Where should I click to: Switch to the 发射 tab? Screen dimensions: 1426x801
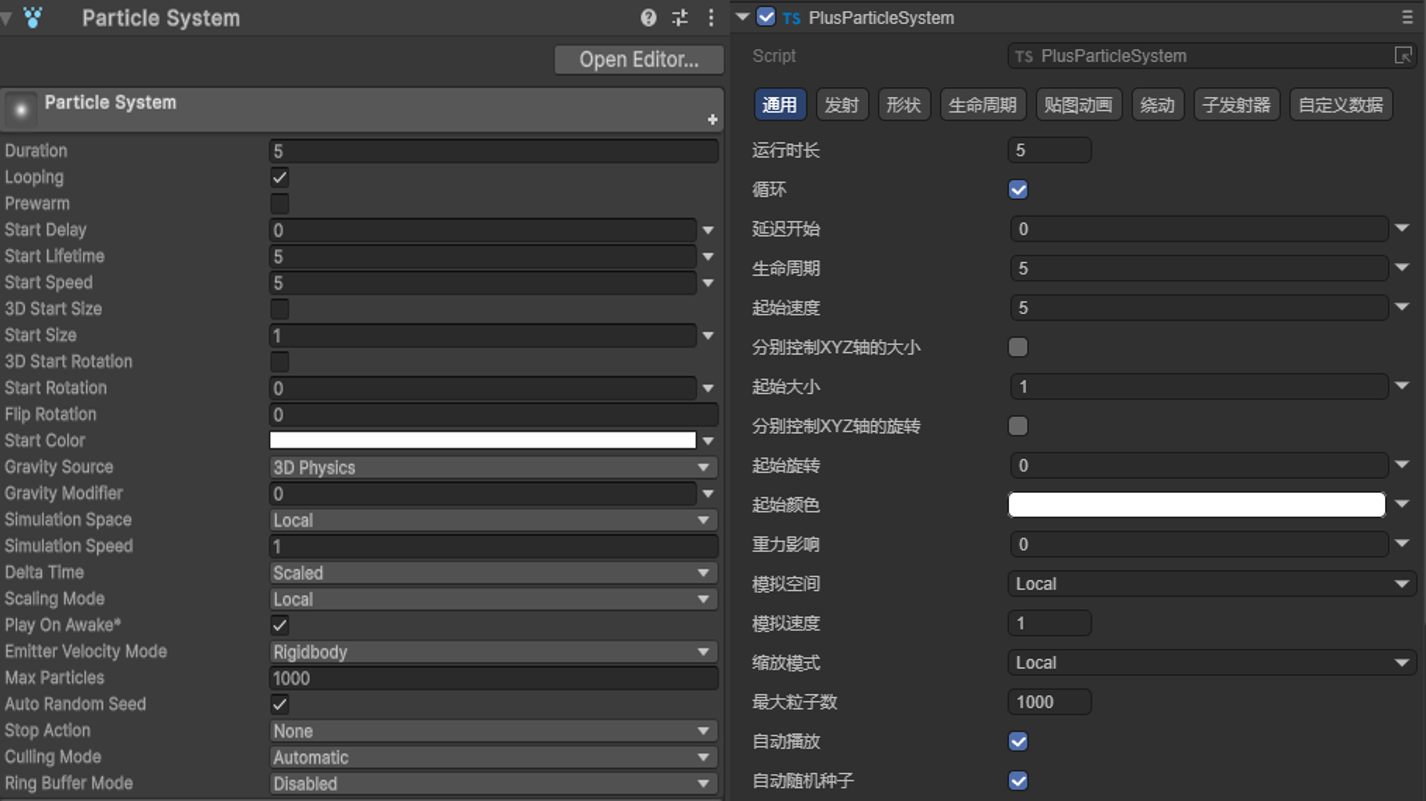(842, 105)
